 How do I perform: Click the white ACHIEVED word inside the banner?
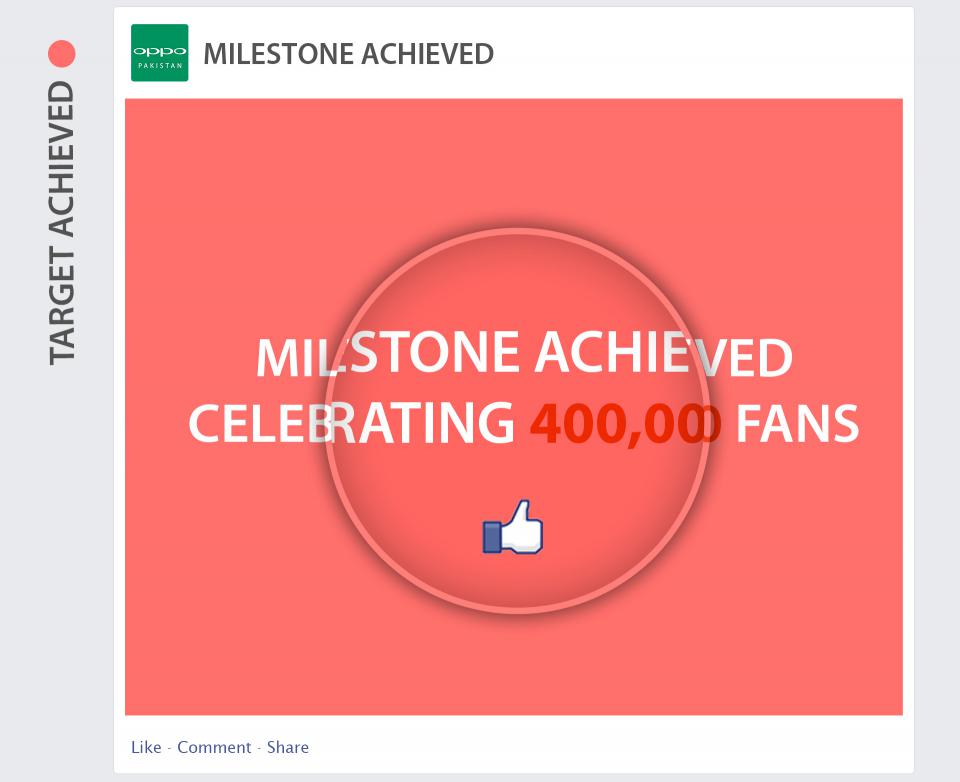663,353
